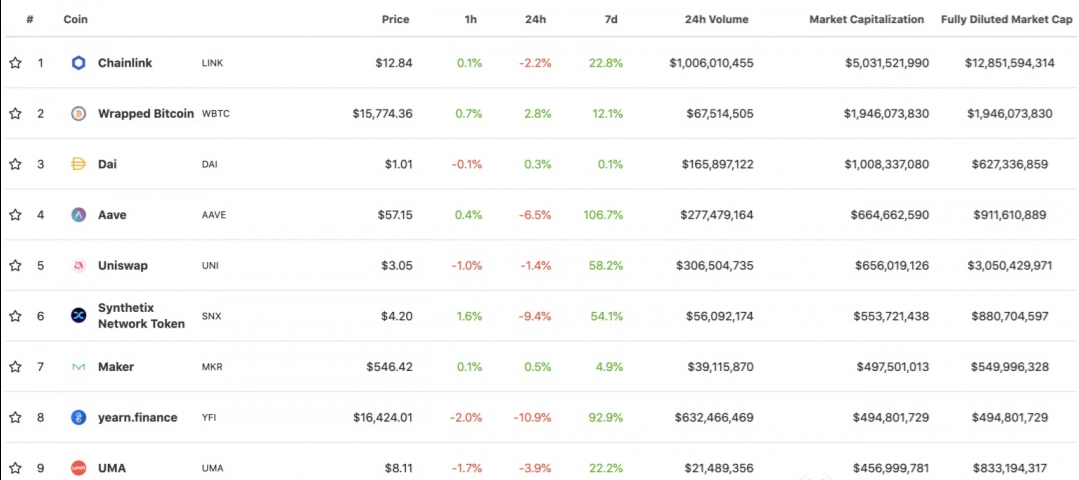Open the Uniswap coin name link
1079x480 pixels.
122,265
